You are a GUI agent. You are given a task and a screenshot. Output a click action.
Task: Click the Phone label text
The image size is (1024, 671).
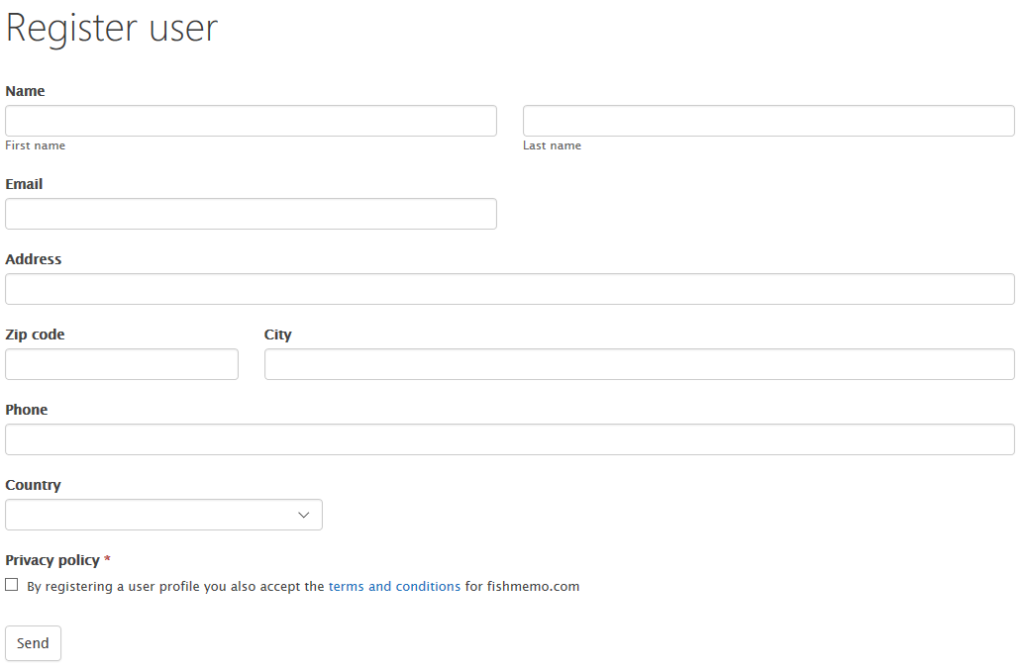tap(26, 409)
